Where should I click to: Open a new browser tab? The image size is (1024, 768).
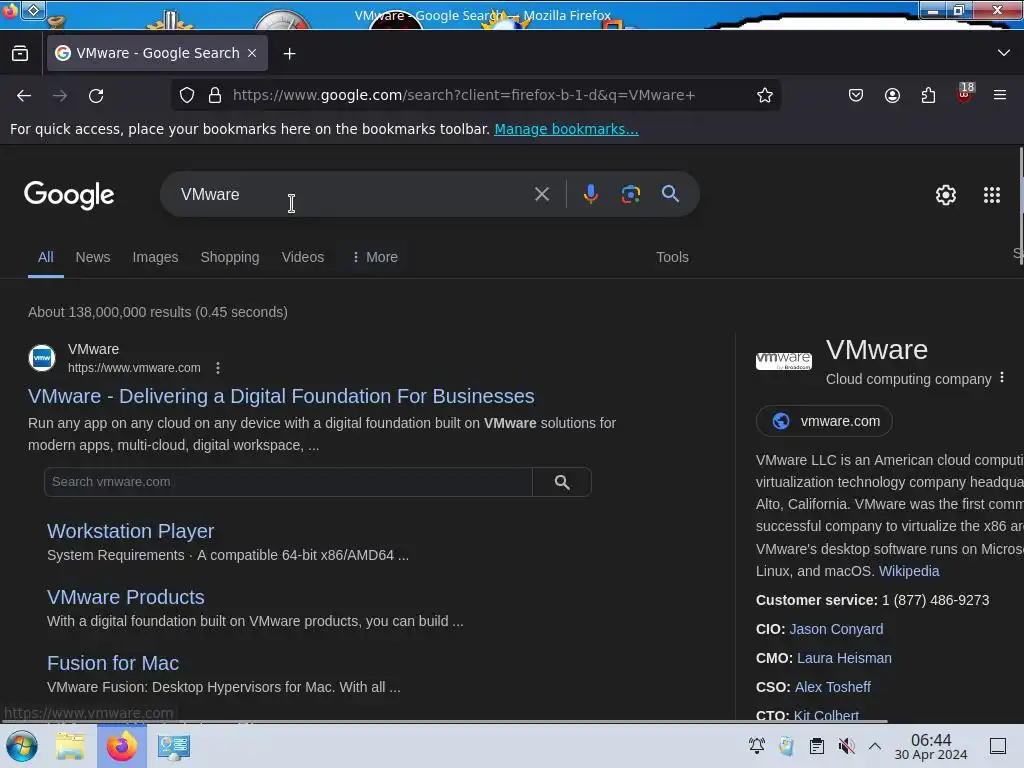pyautogui.click(x=289, y=54)
